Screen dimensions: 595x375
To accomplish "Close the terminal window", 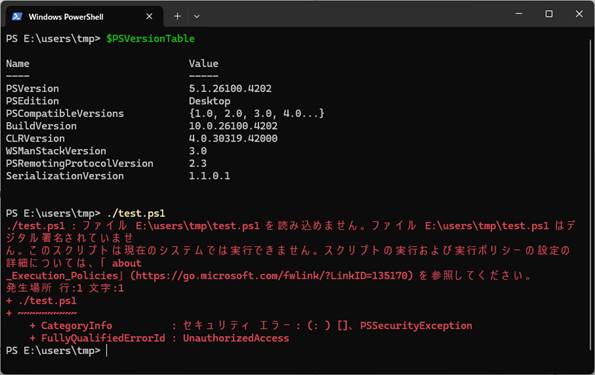I will click(x=579, y=14).
